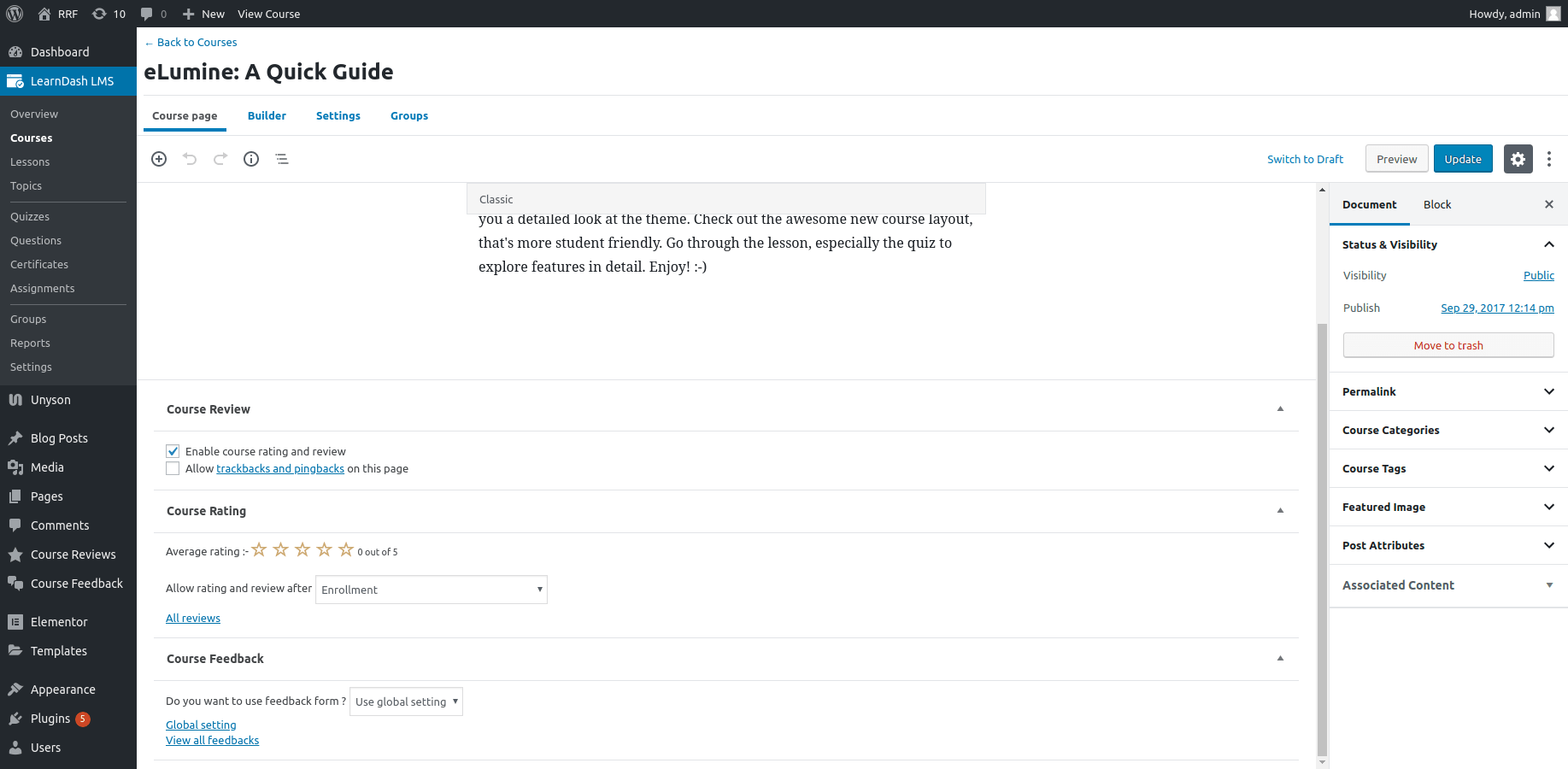This screenshot has width=1568, height=769.
Task: Edit publish date Sep 29, 2017 12:14 pm
Action: click(x=1497, y=308)
